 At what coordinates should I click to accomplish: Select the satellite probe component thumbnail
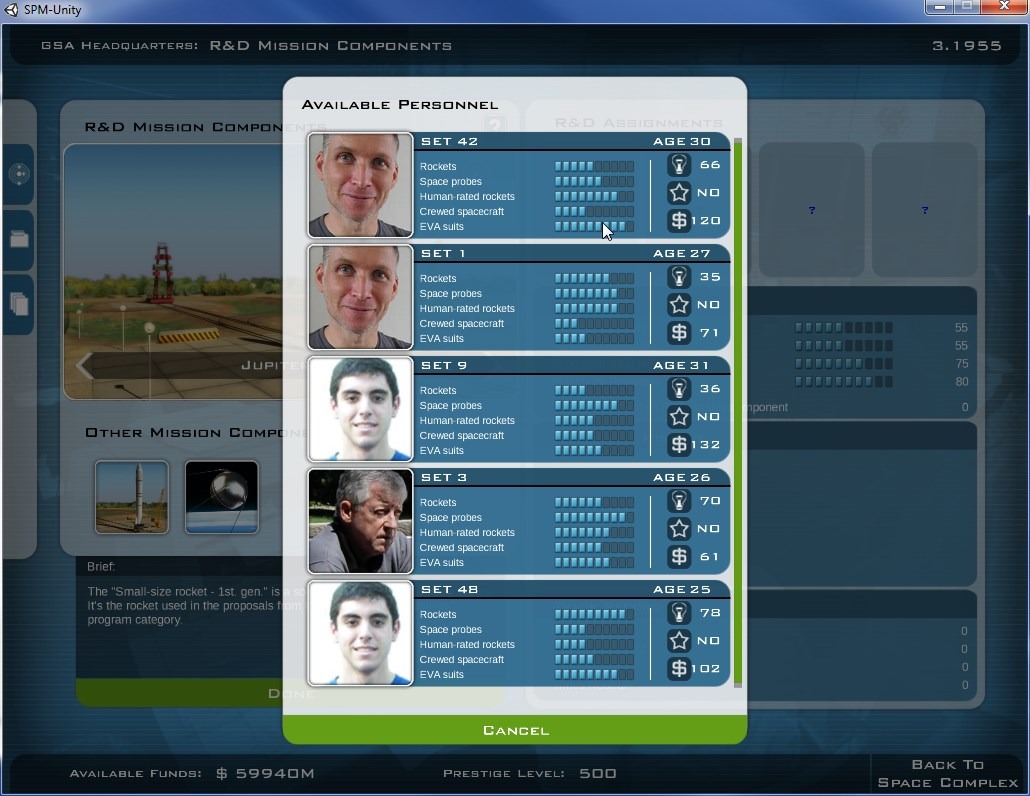coord(221,497)
